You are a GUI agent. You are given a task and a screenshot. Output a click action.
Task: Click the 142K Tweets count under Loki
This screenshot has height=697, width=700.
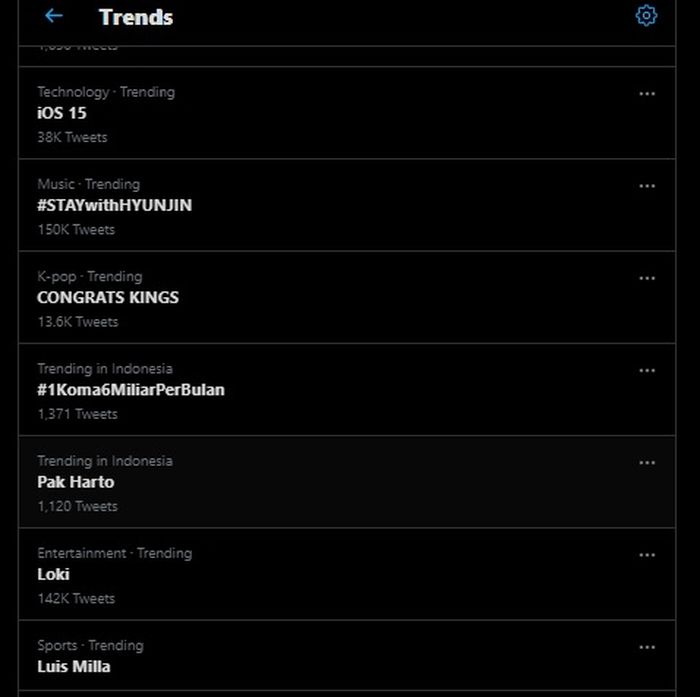pyautogui.click(x=76, y=598)
